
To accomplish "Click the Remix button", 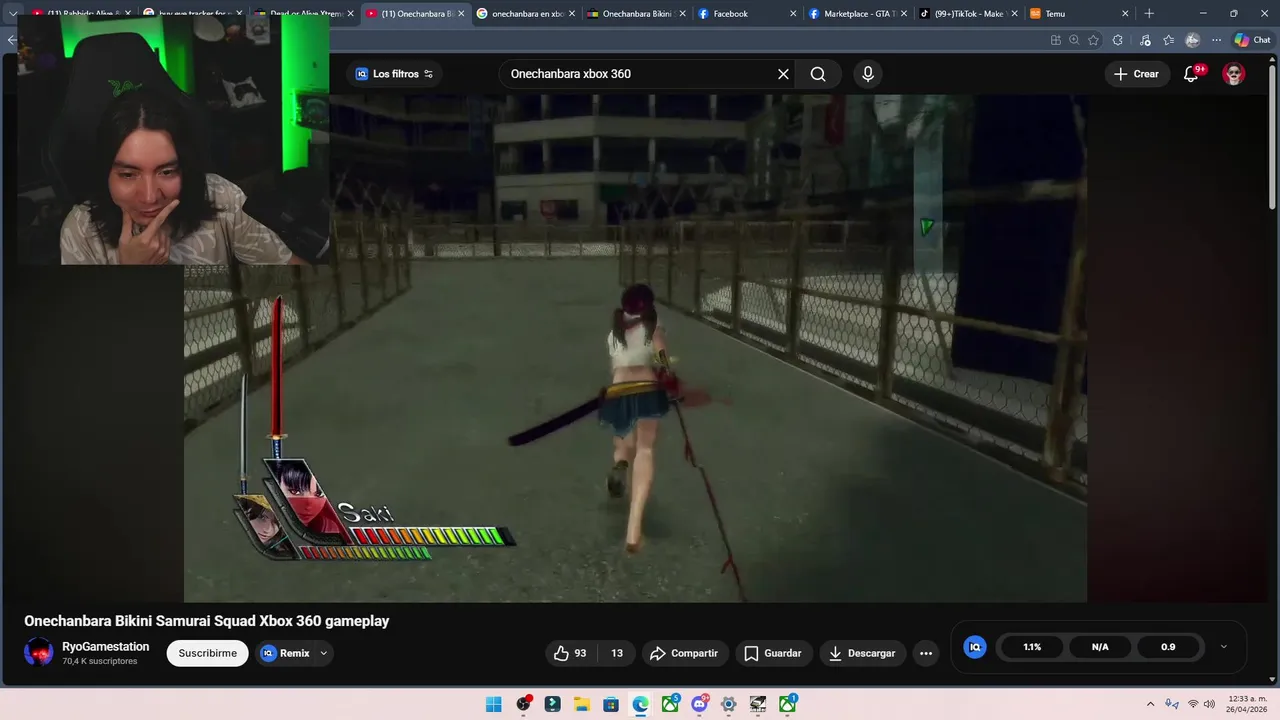I will click(x=285, y=653).
